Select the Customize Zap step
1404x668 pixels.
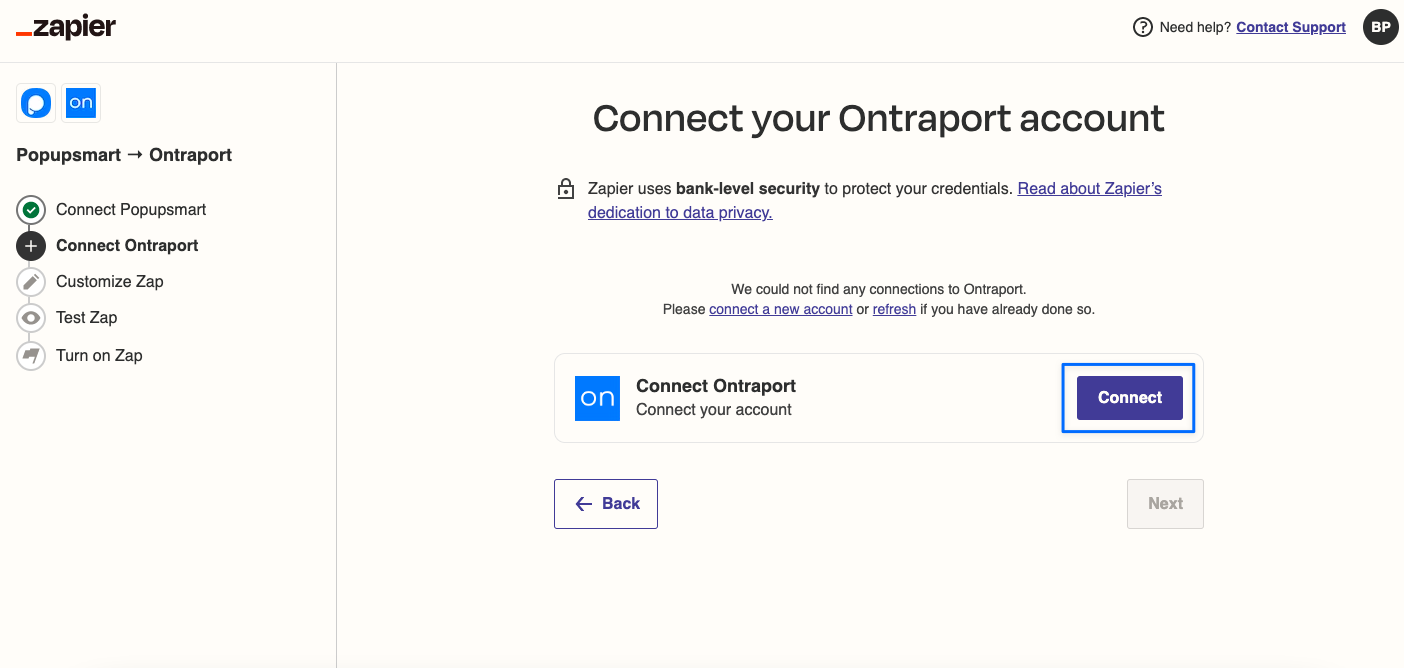click(x=110, y=281)
